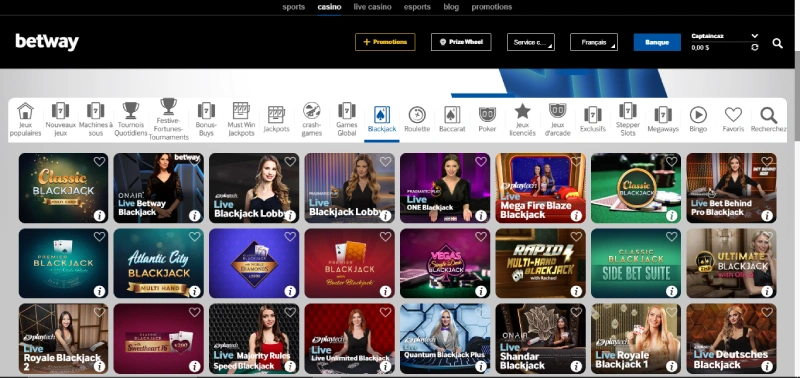
Task: Select the Bonus-Buys category
Action: click(x=206, y=119)
